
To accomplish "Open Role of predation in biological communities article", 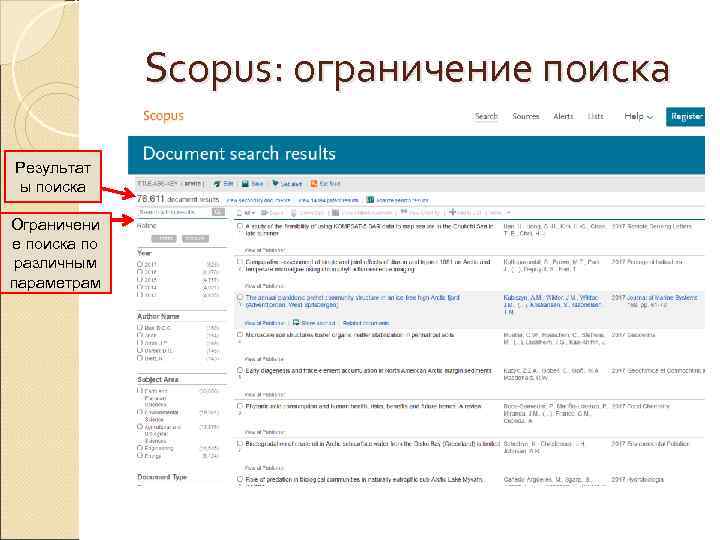I will tap(364, 479).
